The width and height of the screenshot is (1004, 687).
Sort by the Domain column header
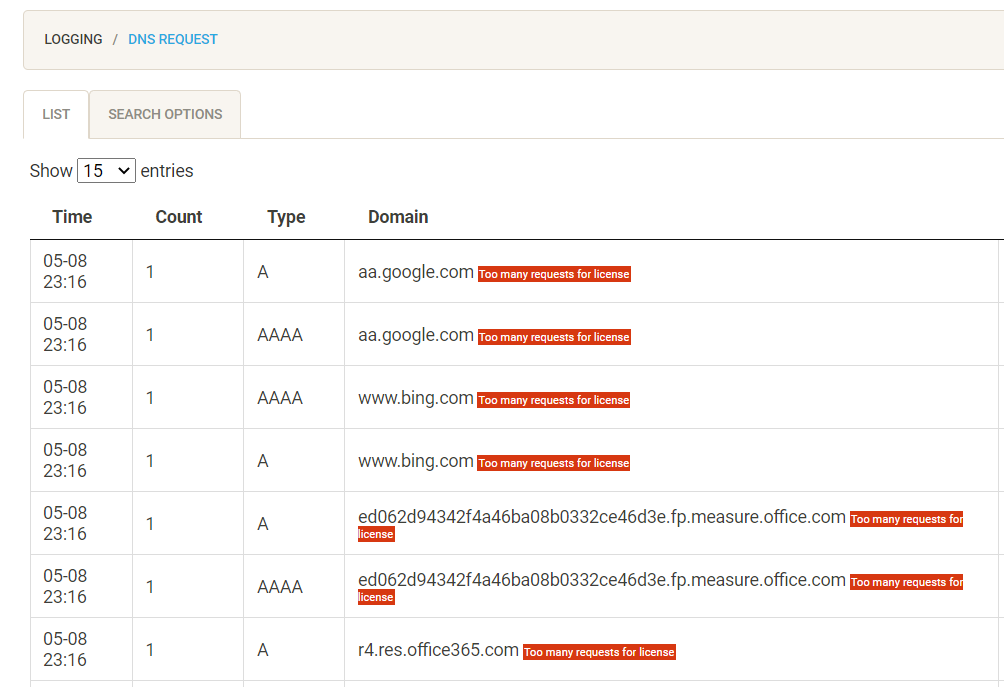tap(398, 217)
